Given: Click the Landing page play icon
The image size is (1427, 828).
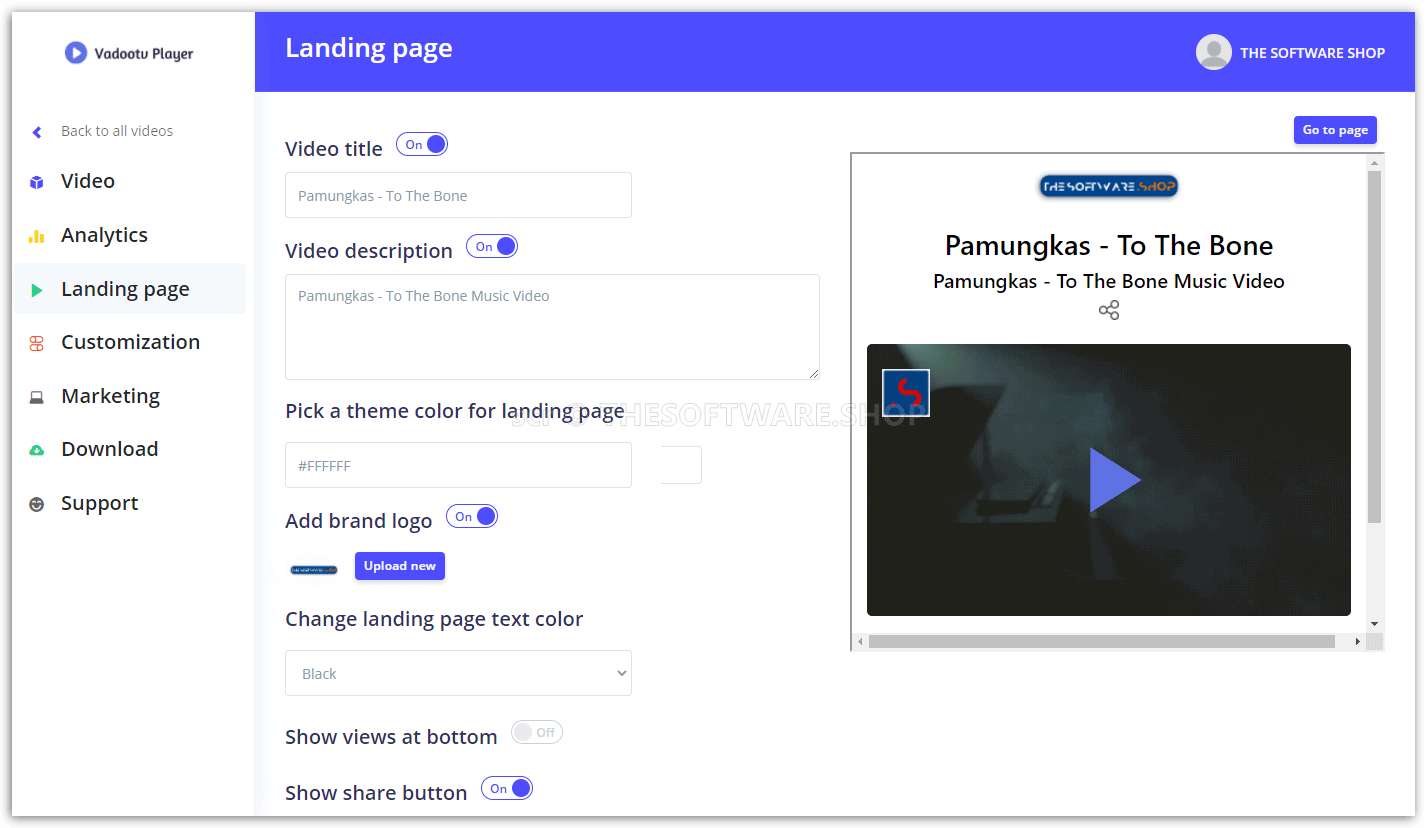Looking at the screenshot, I should tap(36, 288).
